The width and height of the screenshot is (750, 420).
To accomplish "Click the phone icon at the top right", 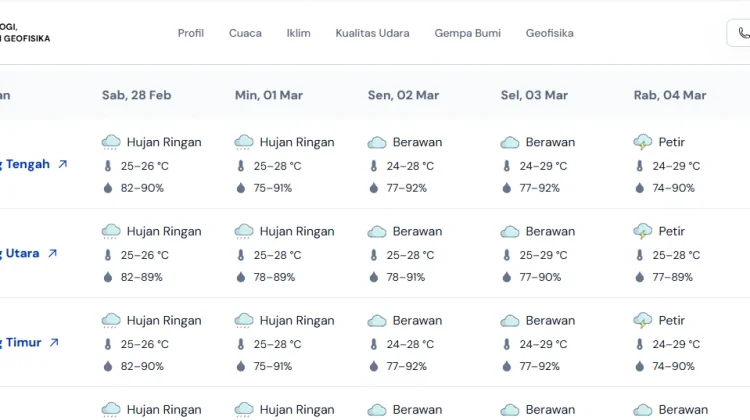I will tap(744, 33).
